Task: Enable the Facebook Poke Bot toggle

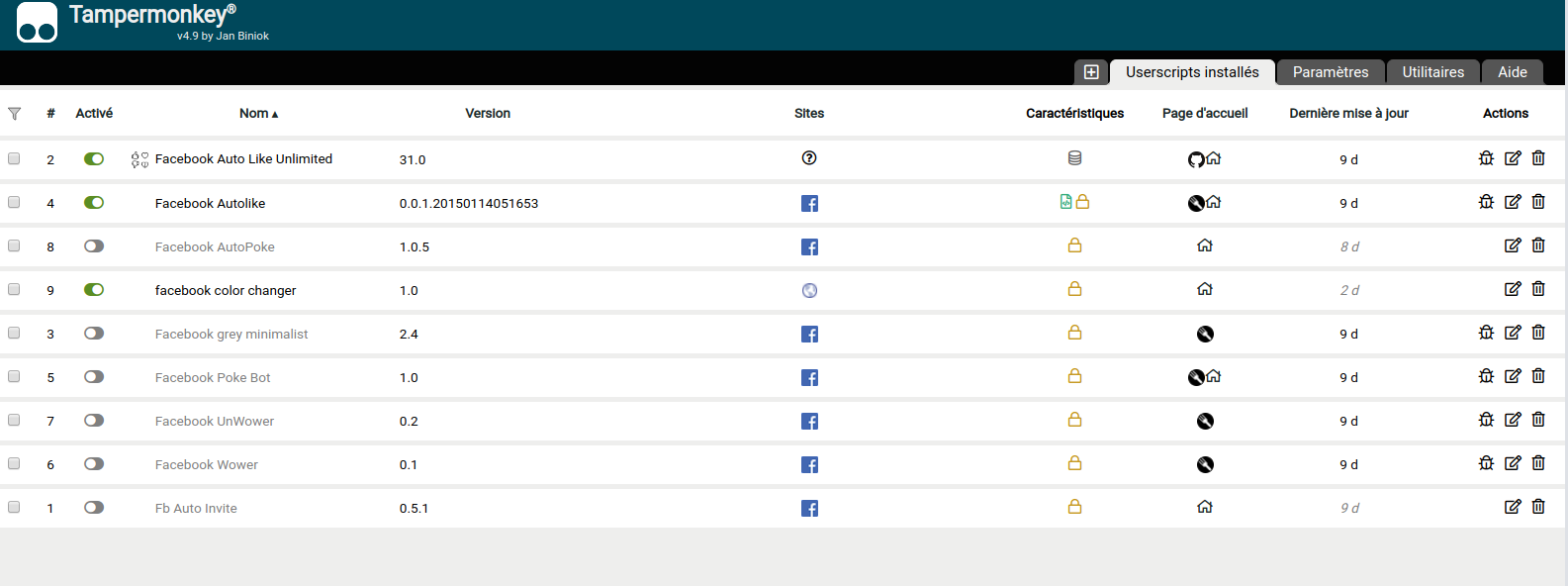Action: click(94, 376)
